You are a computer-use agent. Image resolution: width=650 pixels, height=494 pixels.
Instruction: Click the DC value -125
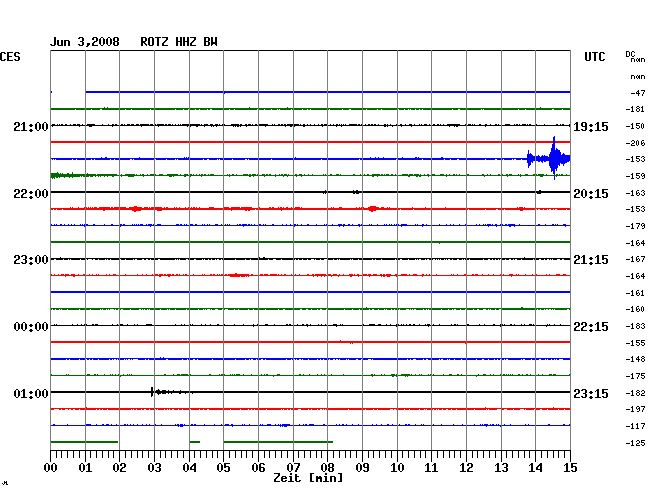[635, 443]
